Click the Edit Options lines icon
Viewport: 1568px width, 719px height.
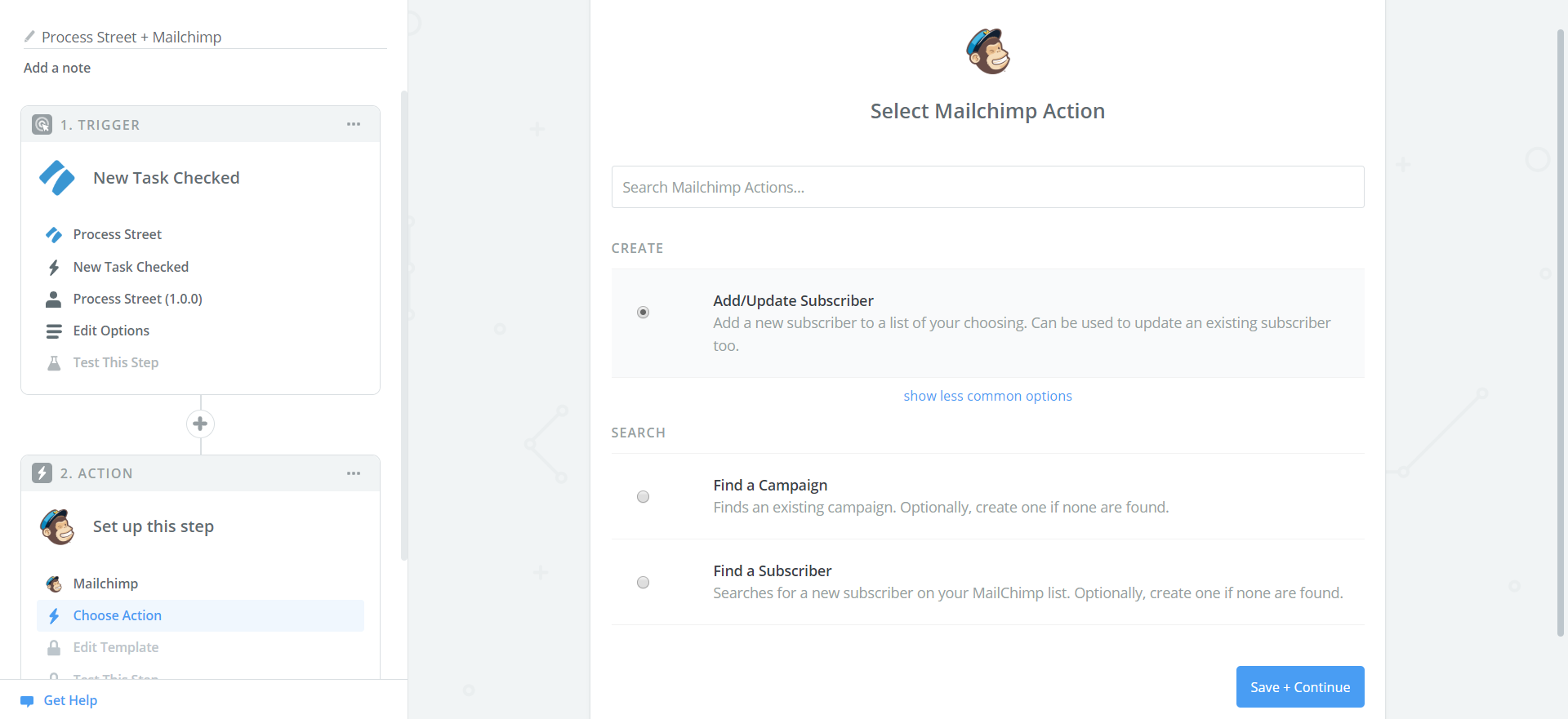click(54, 331)
